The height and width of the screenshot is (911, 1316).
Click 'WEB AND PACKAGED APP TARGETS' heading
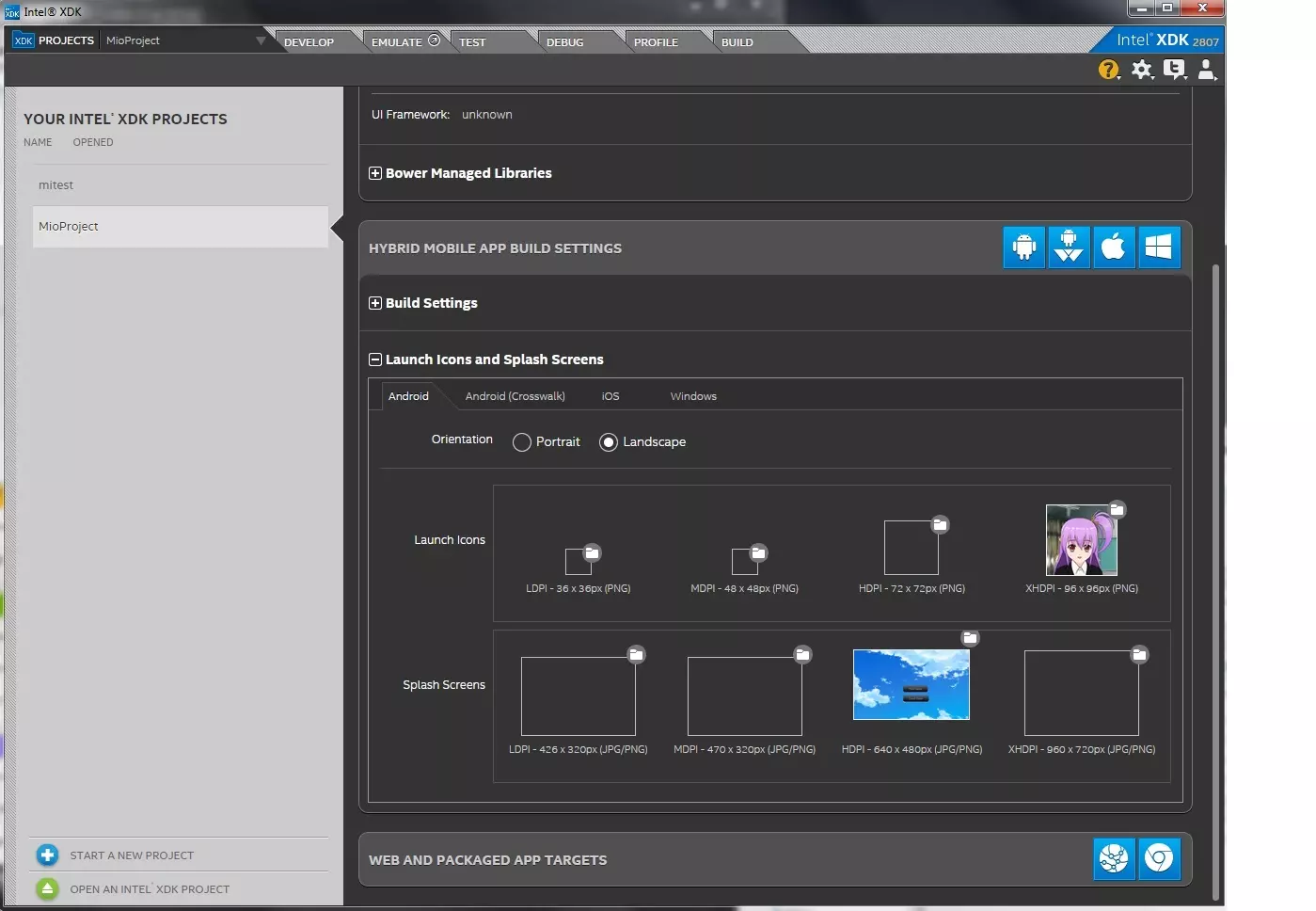487,860
